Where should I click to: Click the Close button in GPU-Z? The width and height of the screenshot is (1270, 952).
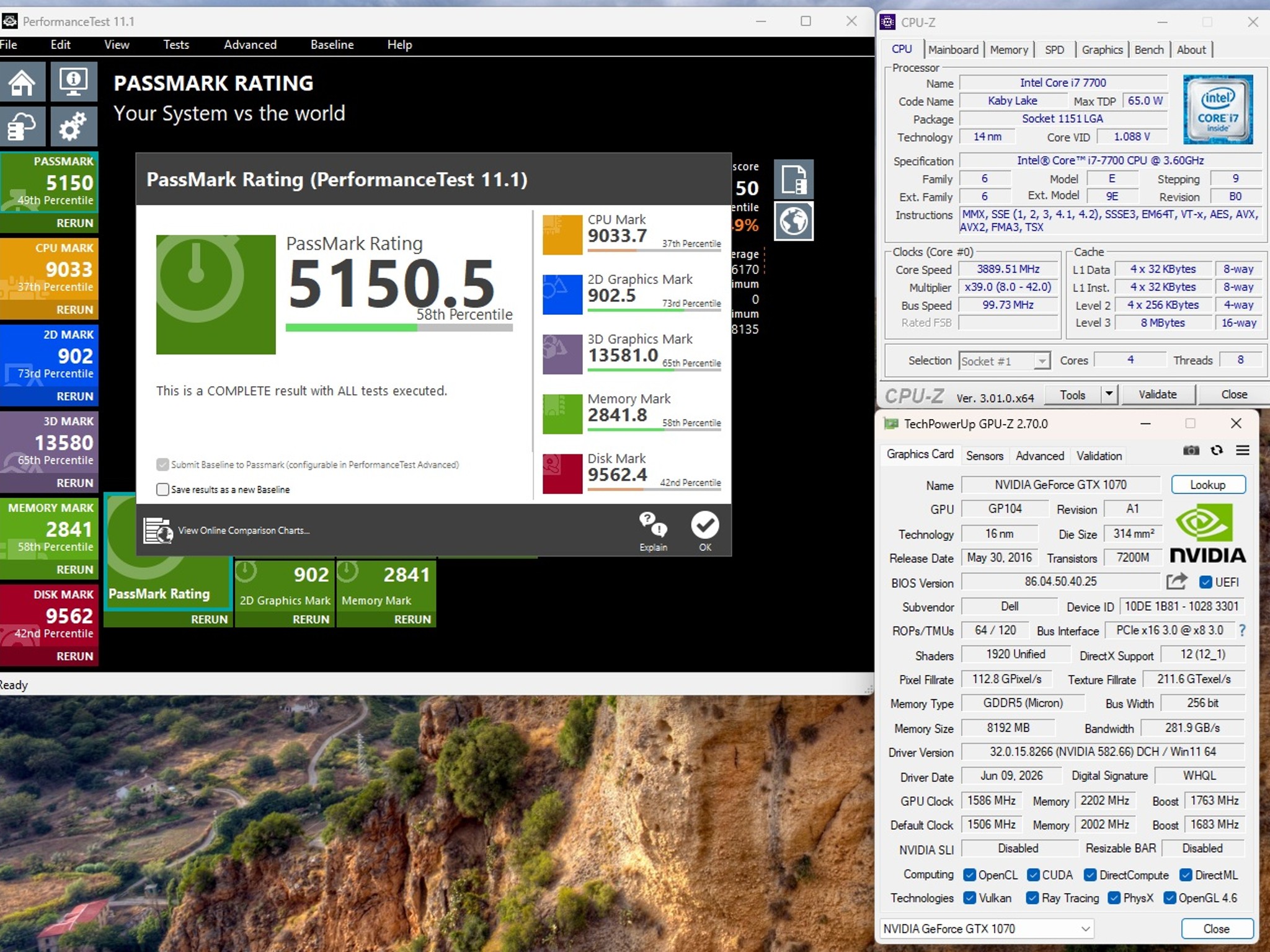click(1216, 928)
